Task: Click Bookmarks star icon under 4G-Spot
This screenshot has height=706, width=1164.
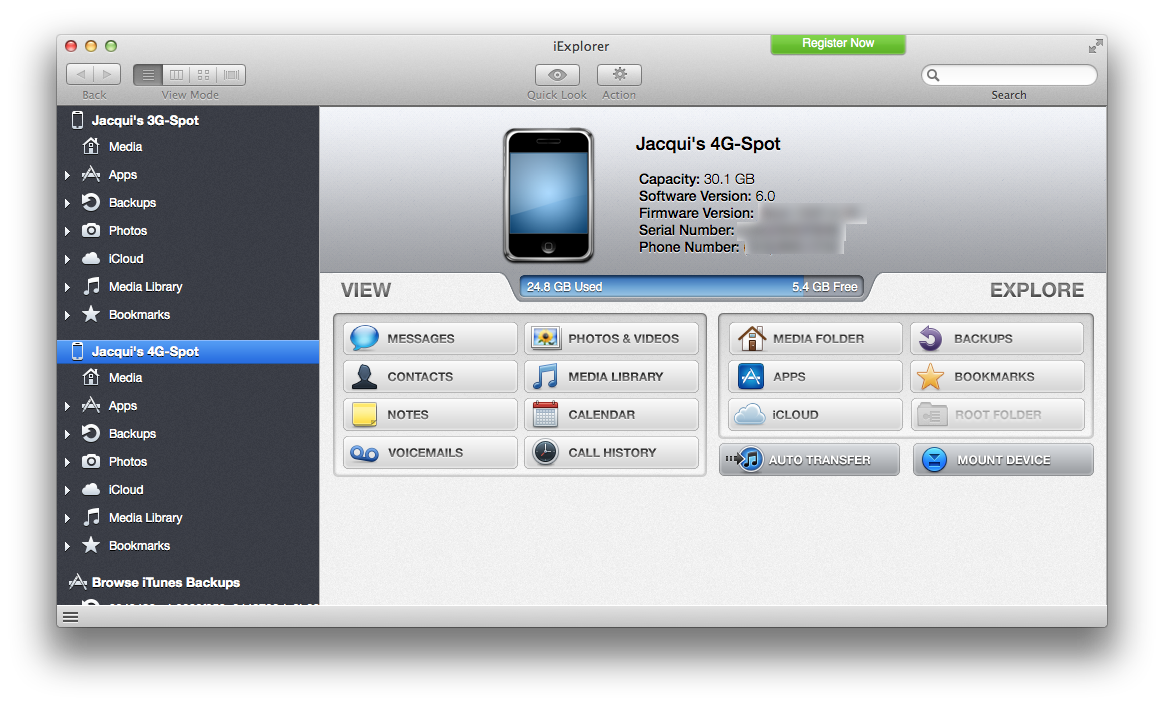Action: pos(91,545)
